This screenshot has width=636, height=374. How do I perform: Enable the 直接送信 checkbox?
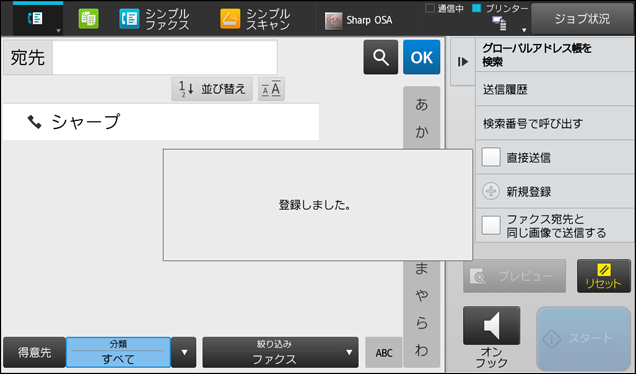coord(491,157)
